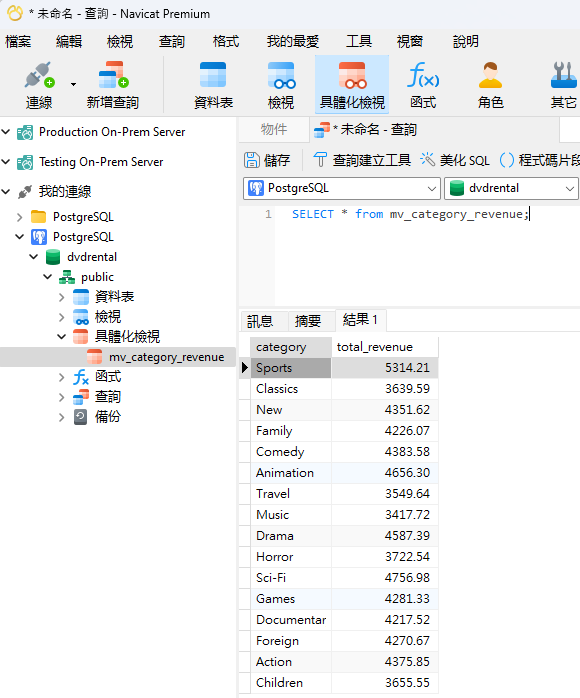Screen dimensions: 580x698
Task: Expand the 查詢 tree node
Action: point(62,397)
